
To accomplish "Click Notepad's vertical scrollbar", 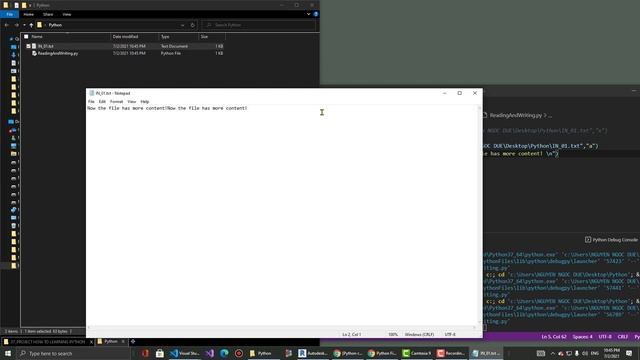I will click(x=480, y=215).
